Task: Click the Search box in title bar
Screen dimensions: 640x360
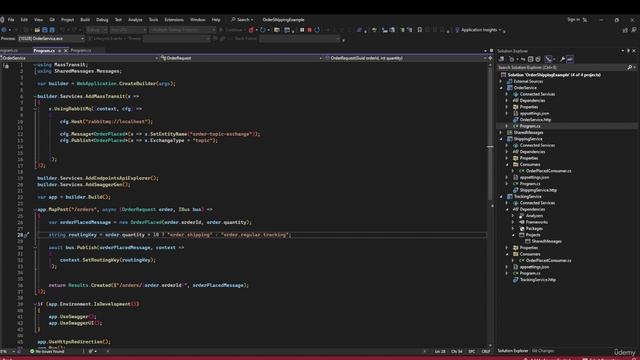Action: 242,20
